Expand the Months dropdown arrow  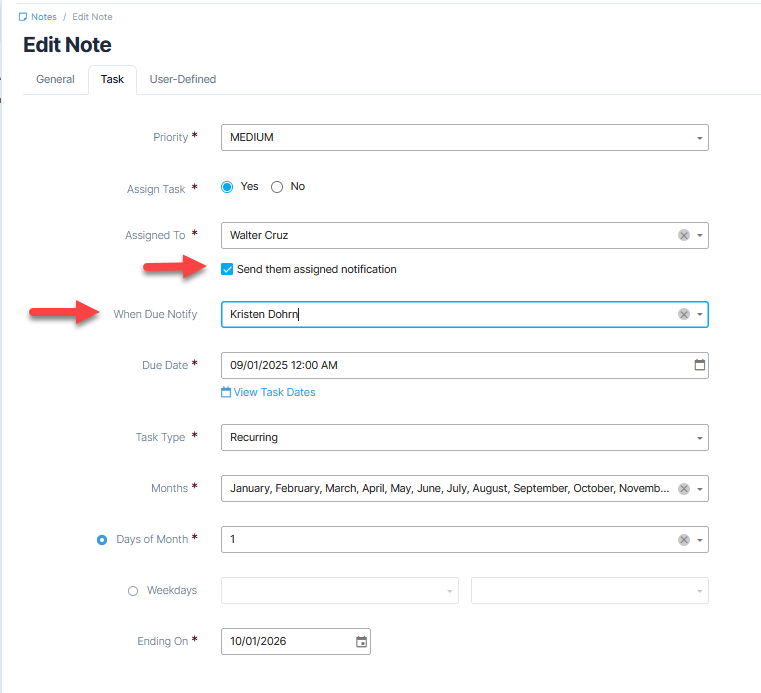[700, 489]
